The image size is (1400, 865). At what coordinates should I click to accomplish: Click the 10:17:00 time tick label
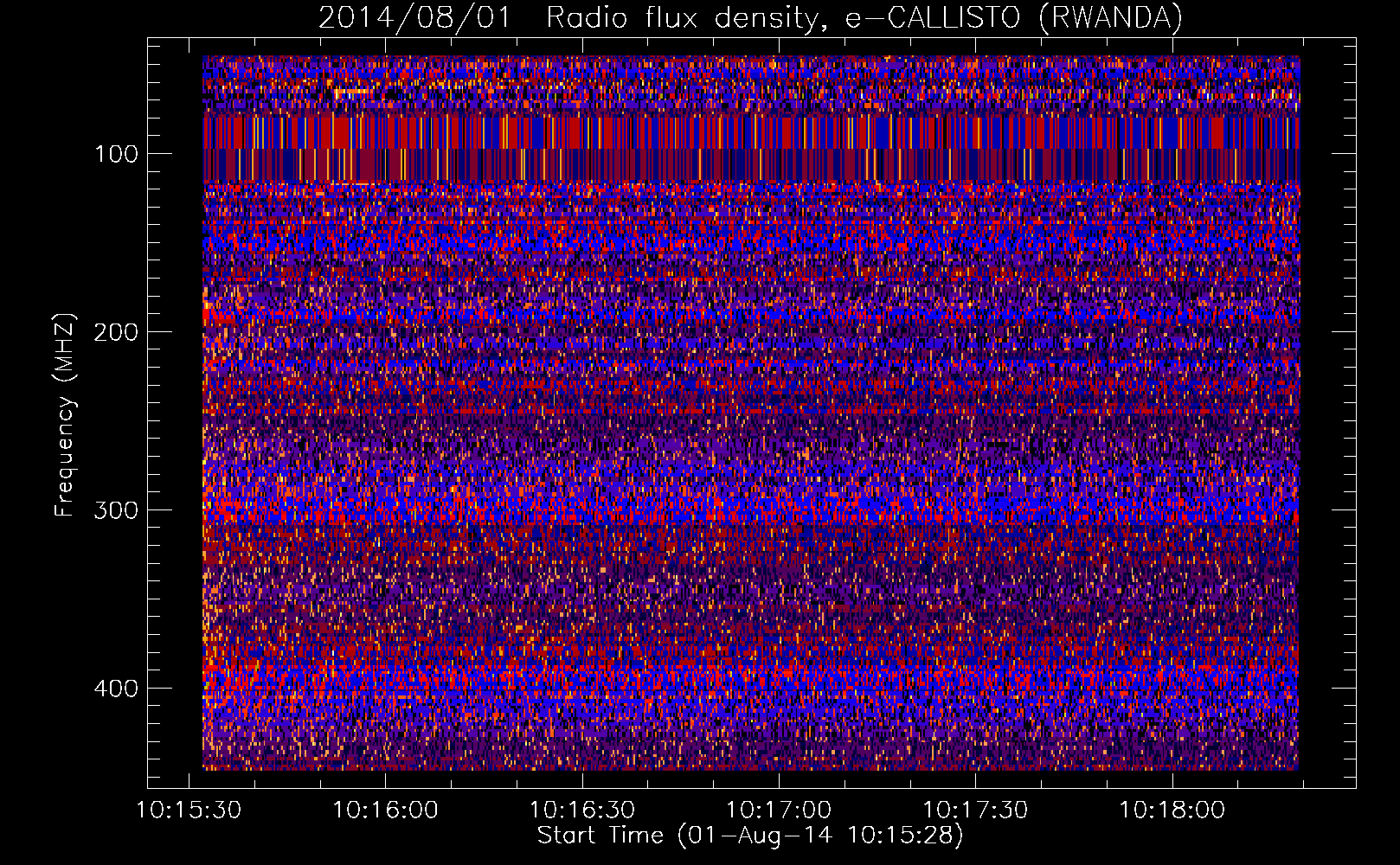coord(779,811)
